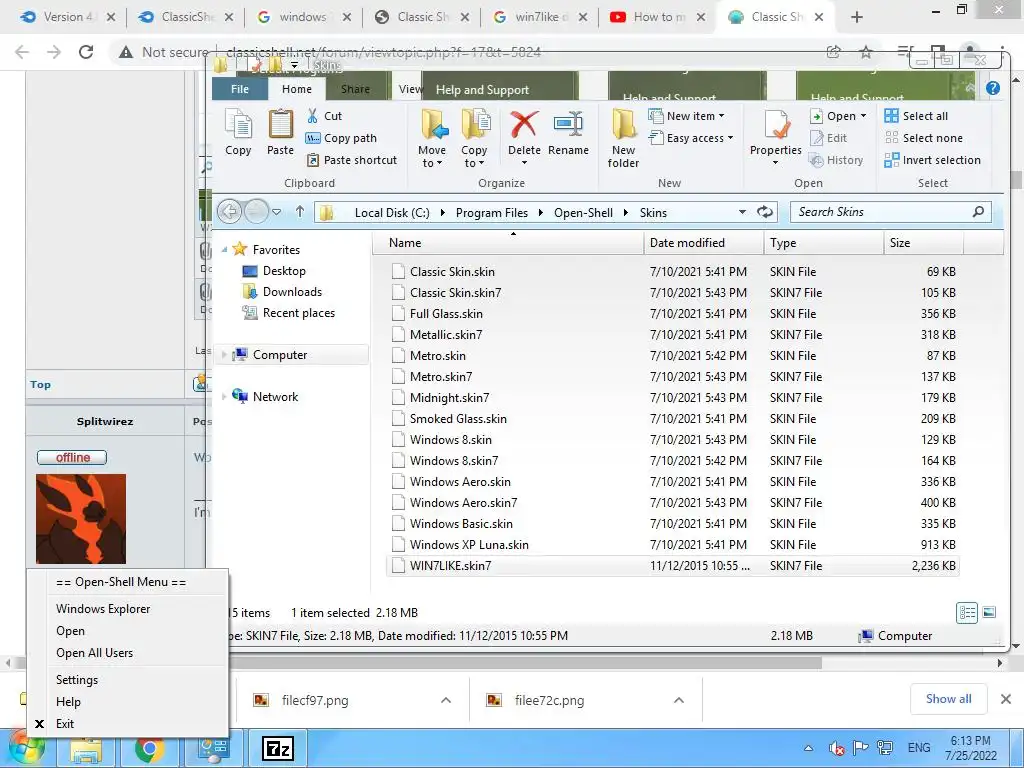Open the Easy access dropdown
The image size is (1024, 768).
[x=691, y=138]
